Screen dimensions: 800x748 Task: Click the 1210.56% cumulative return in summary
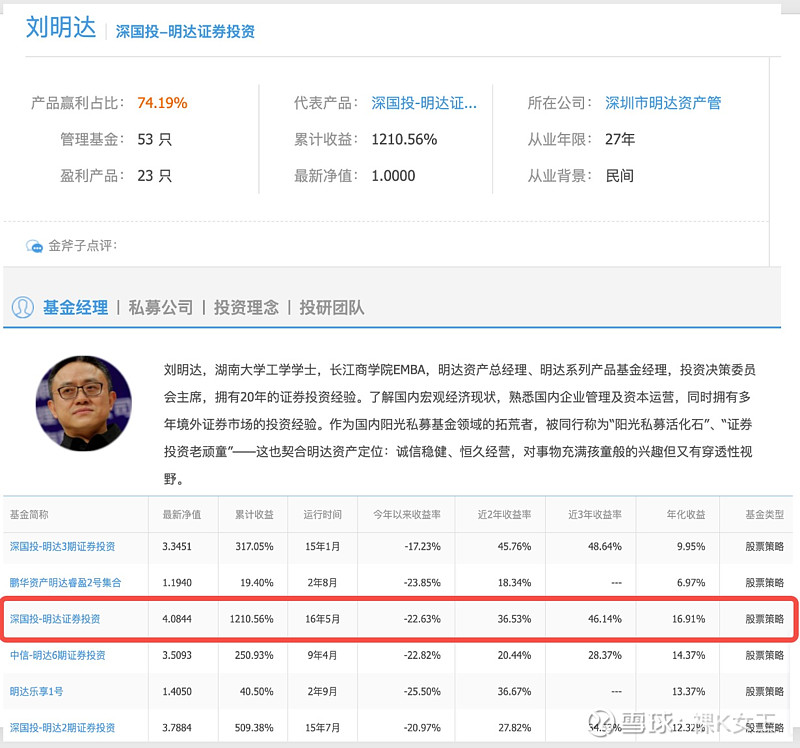(404, 139)
